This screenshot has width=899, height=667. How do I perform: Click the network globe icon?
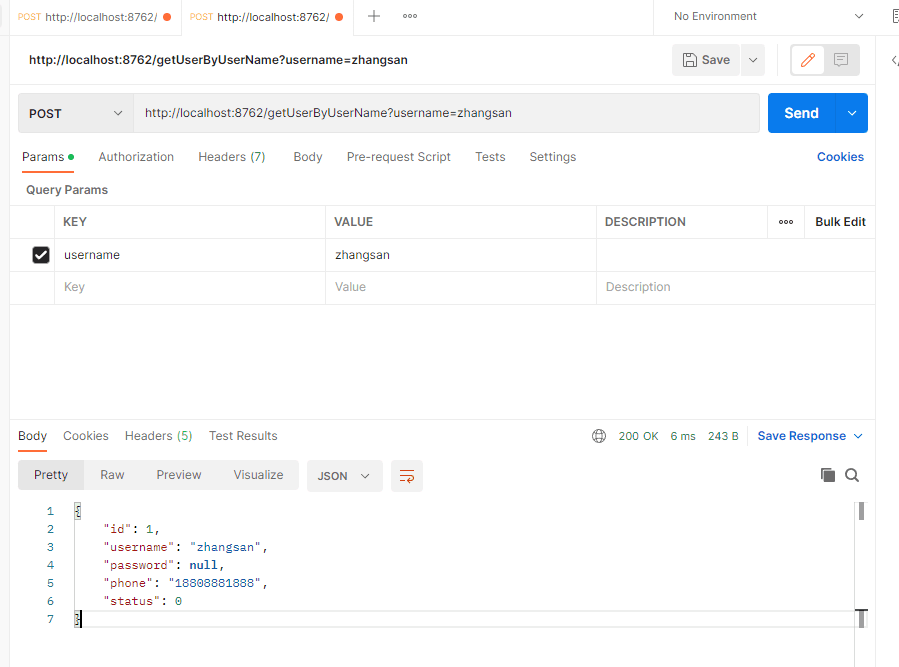(599, 436)
